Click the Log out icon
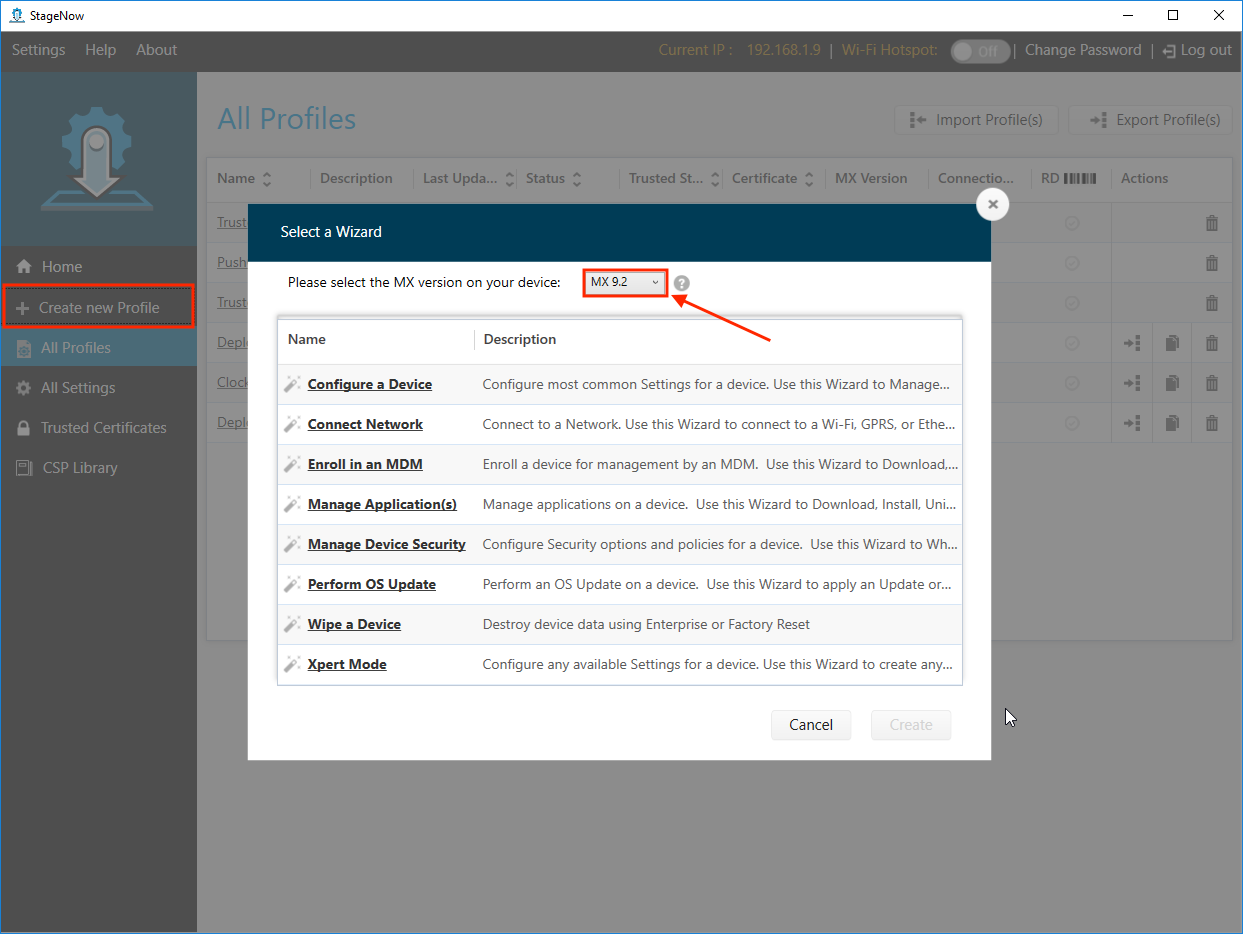The height and width of the screenshot is (934, 1243). 1169,51
